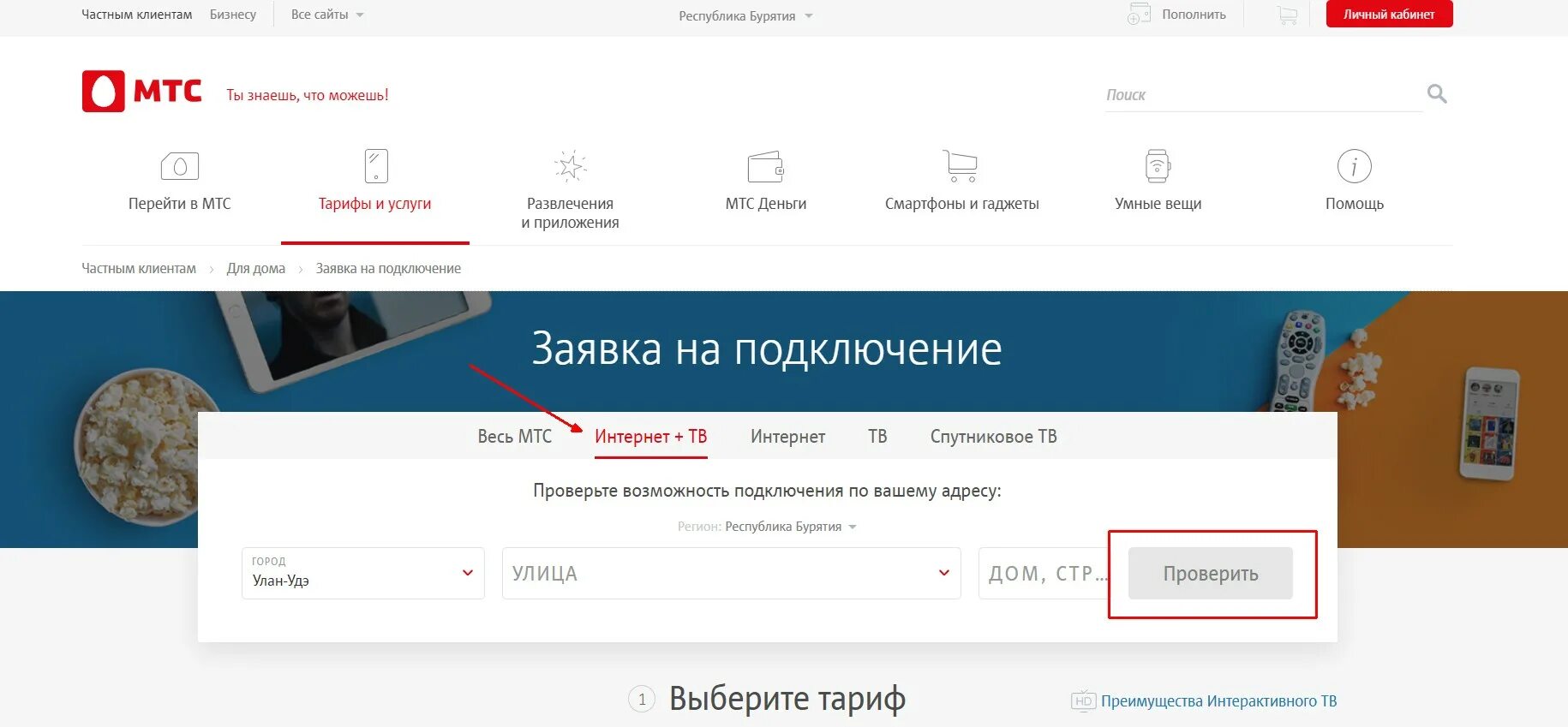This screenshot has width=1568, height=727.
Task: Open the Спутниковое ТВ tab
Action: pos(994,437)
